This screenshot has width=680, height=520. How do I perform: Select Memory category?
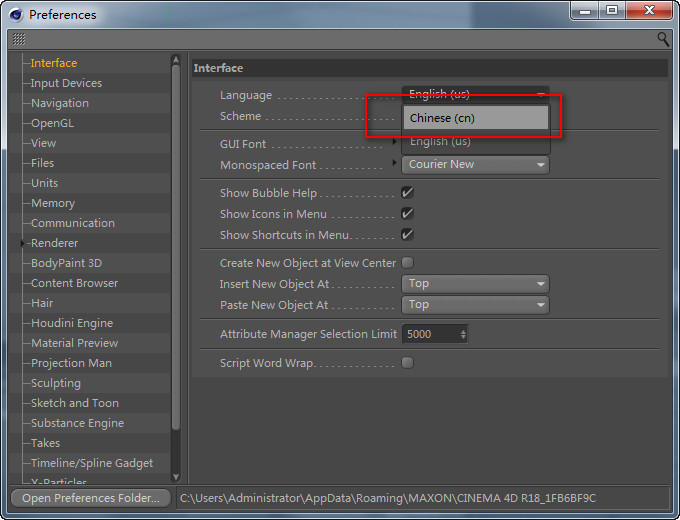(53, 203)
